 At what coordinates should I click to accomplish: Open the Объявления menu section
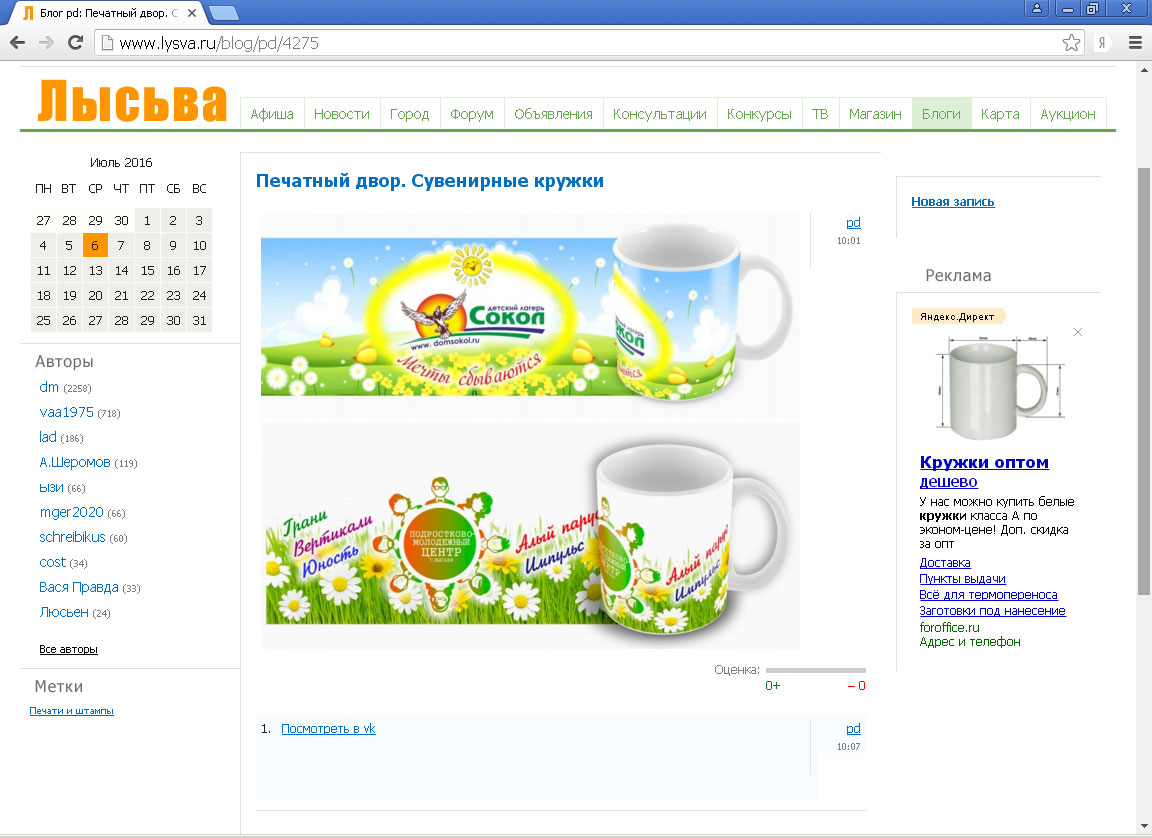coord(553,114)
